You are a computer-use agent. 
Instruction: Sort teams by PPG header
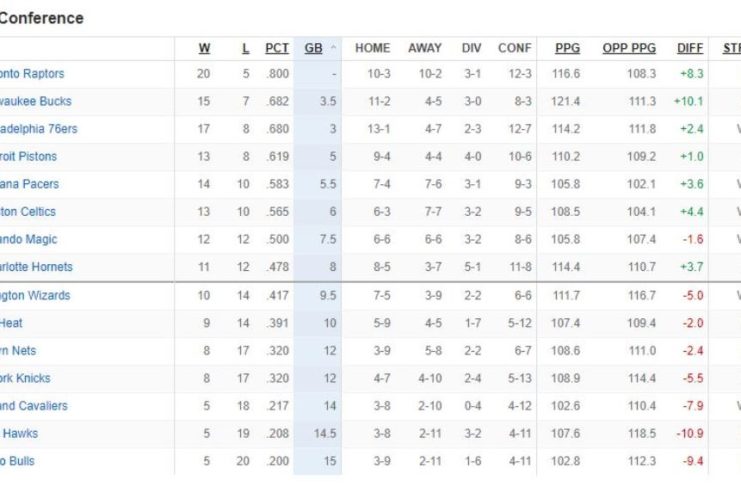tap(567, 48)
